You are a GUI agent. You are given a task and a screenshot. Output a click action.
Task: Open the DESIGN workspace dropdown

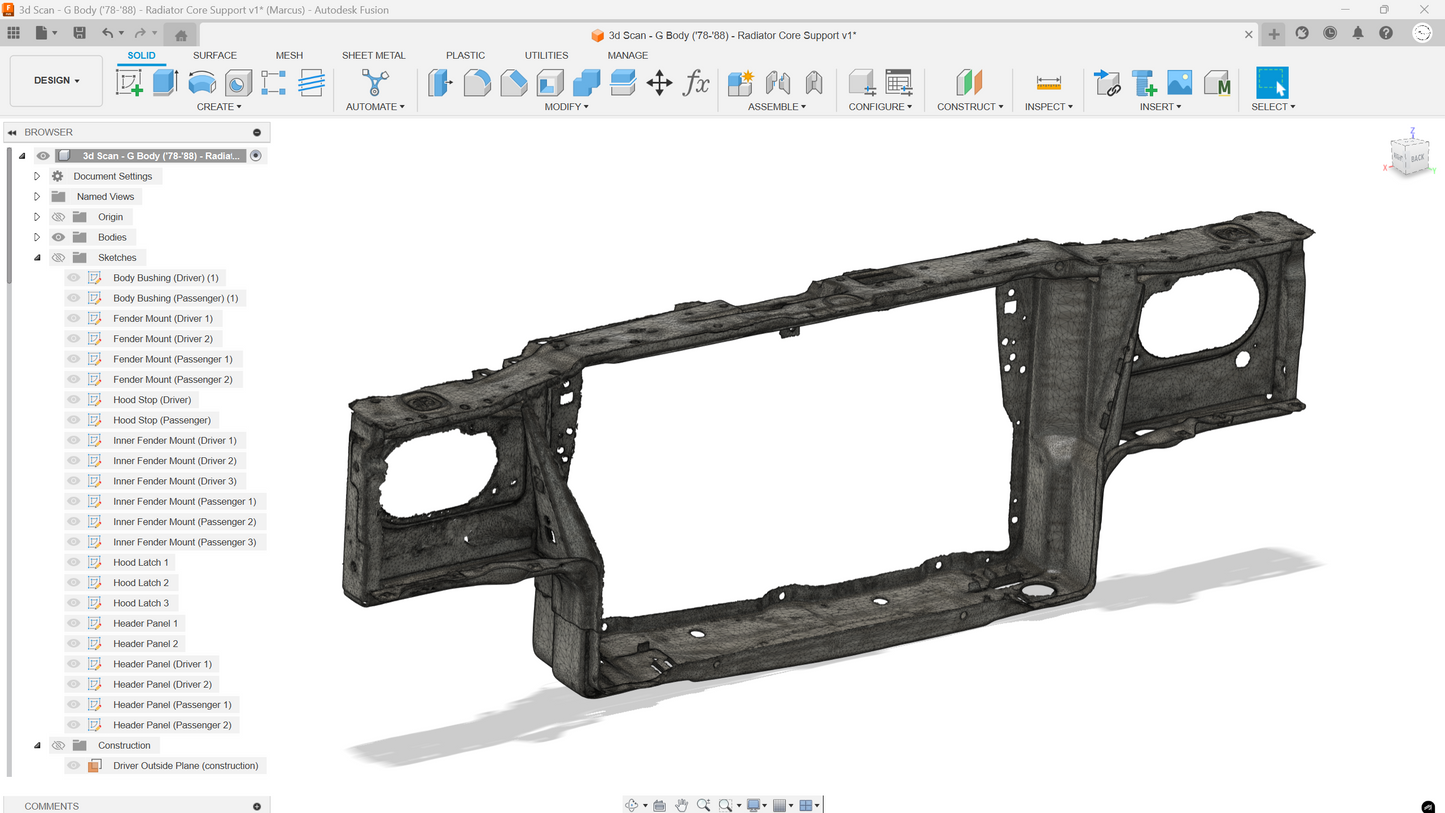pyautogui.click(x=56, y=80)
